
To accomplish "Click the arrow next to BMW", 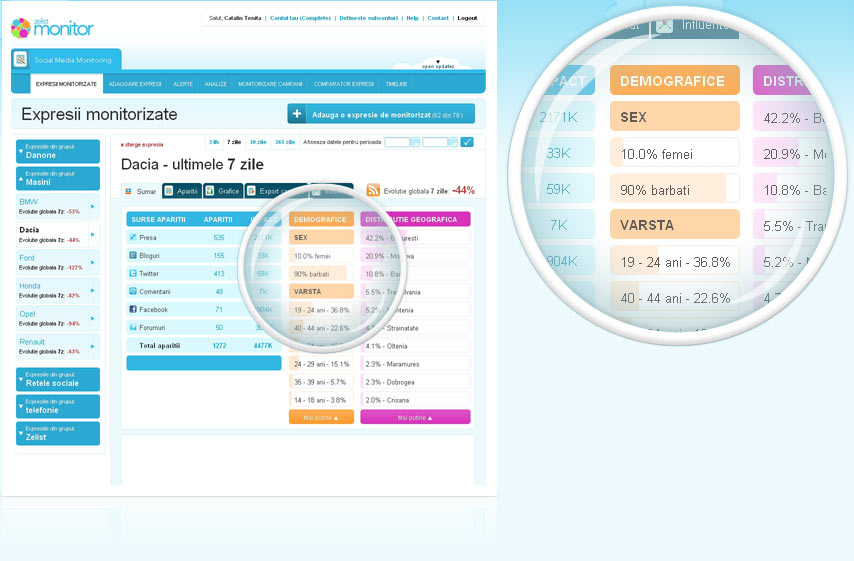I will click(x=93, y=206).
